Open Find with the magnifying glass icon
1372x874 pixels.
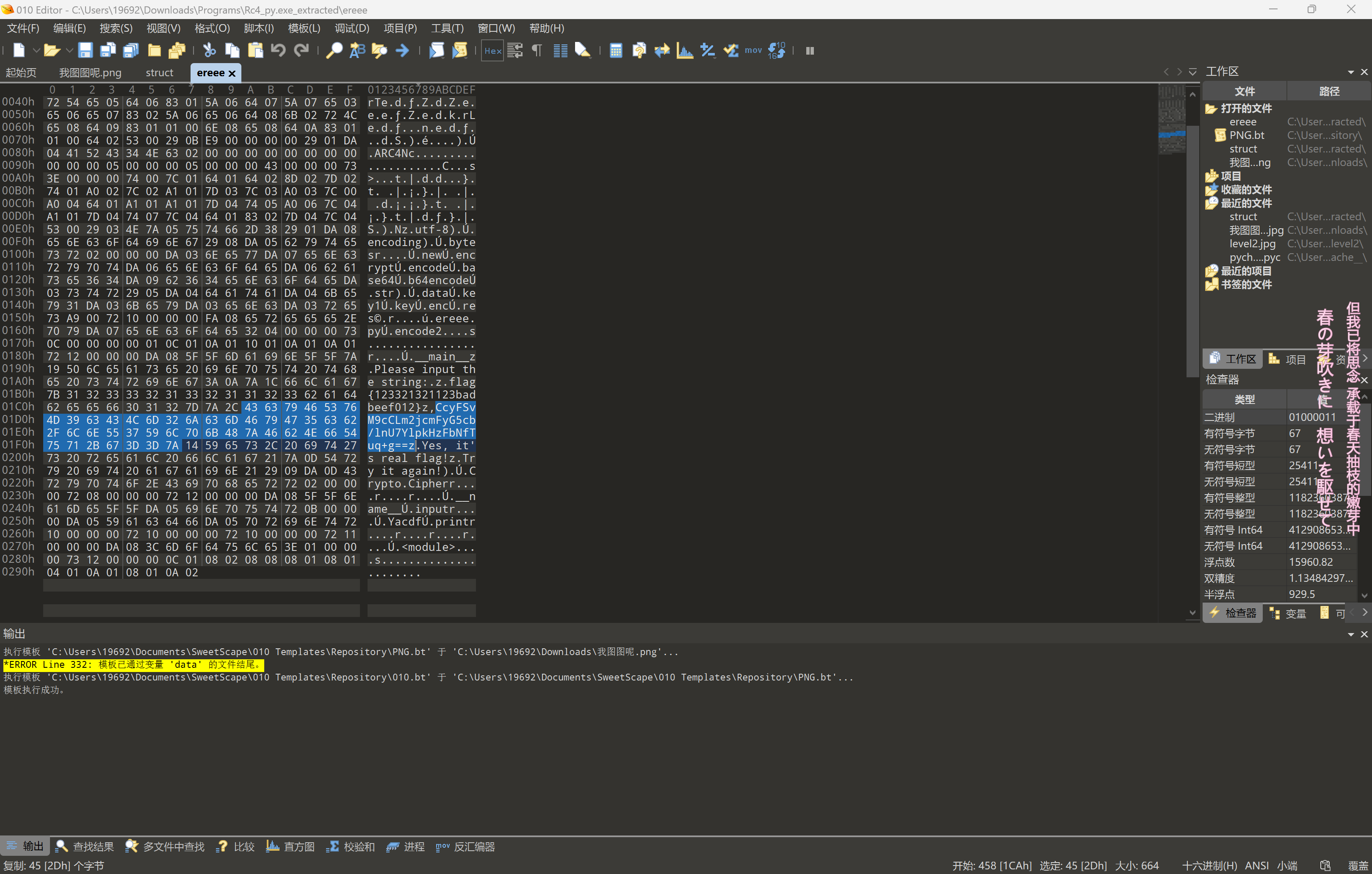point(334,51)
